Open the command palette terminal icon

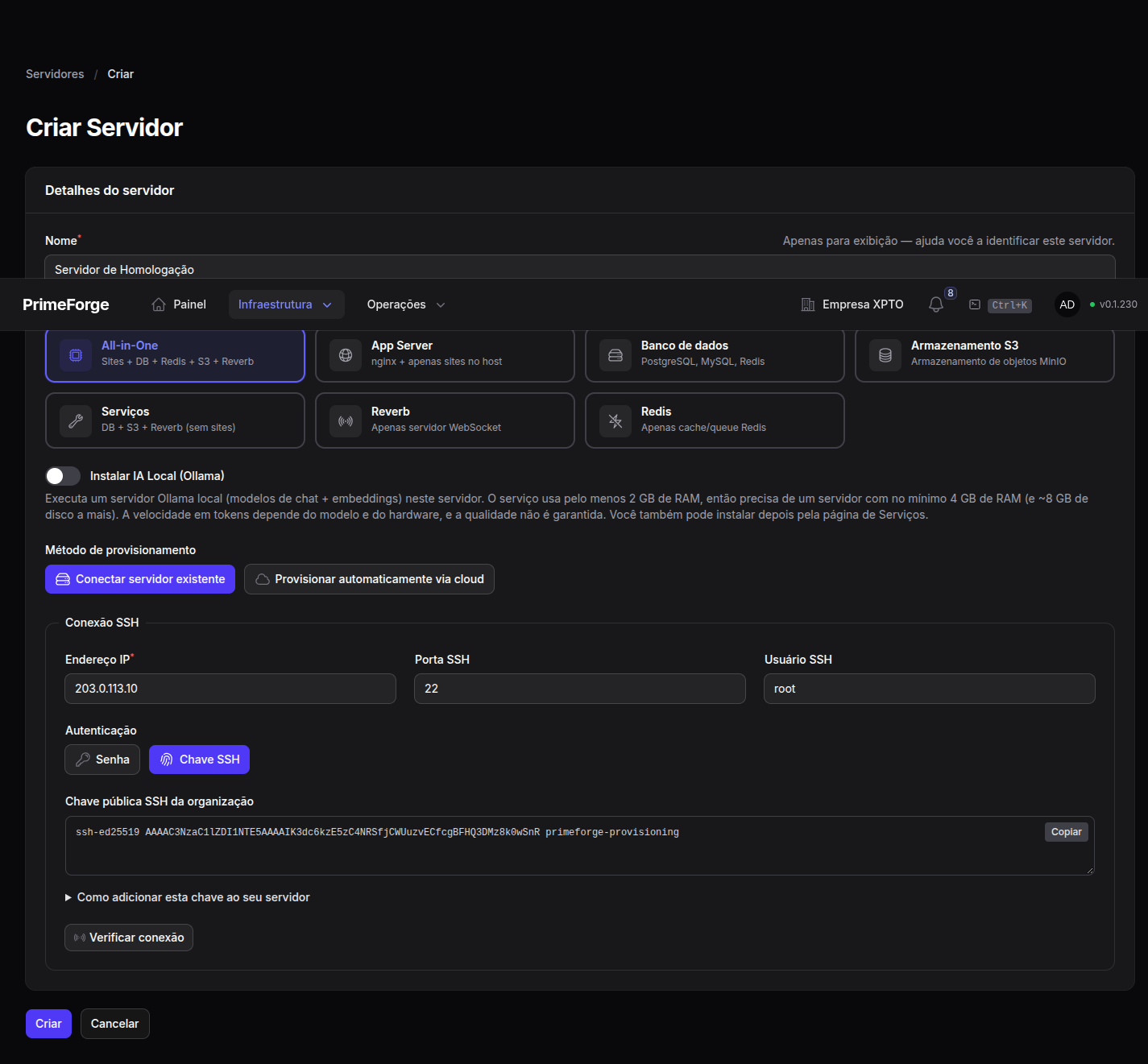pos(975,304)
